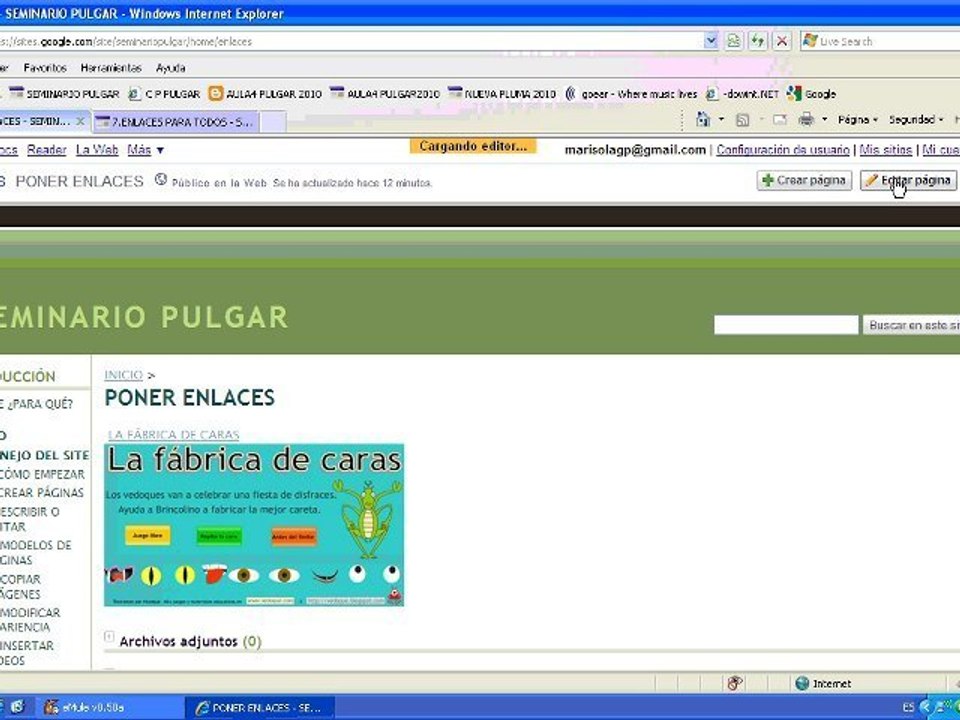960x720 pixels.
Task: Click the compatibility view icon beside address bar
Action: (x=733, y=41)
